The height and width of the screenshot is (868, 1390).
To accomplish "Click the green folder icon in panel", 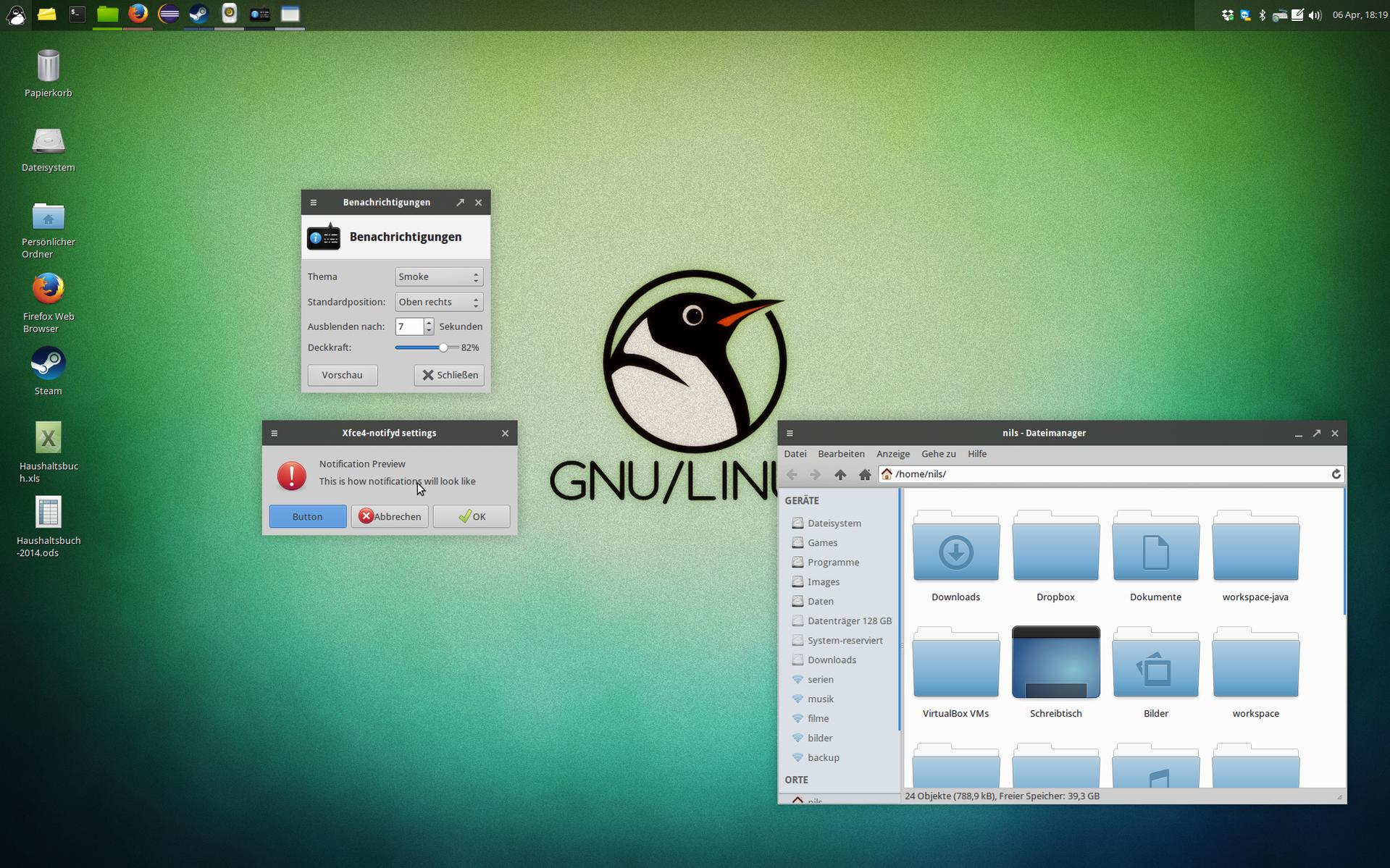I will [107, 14].
